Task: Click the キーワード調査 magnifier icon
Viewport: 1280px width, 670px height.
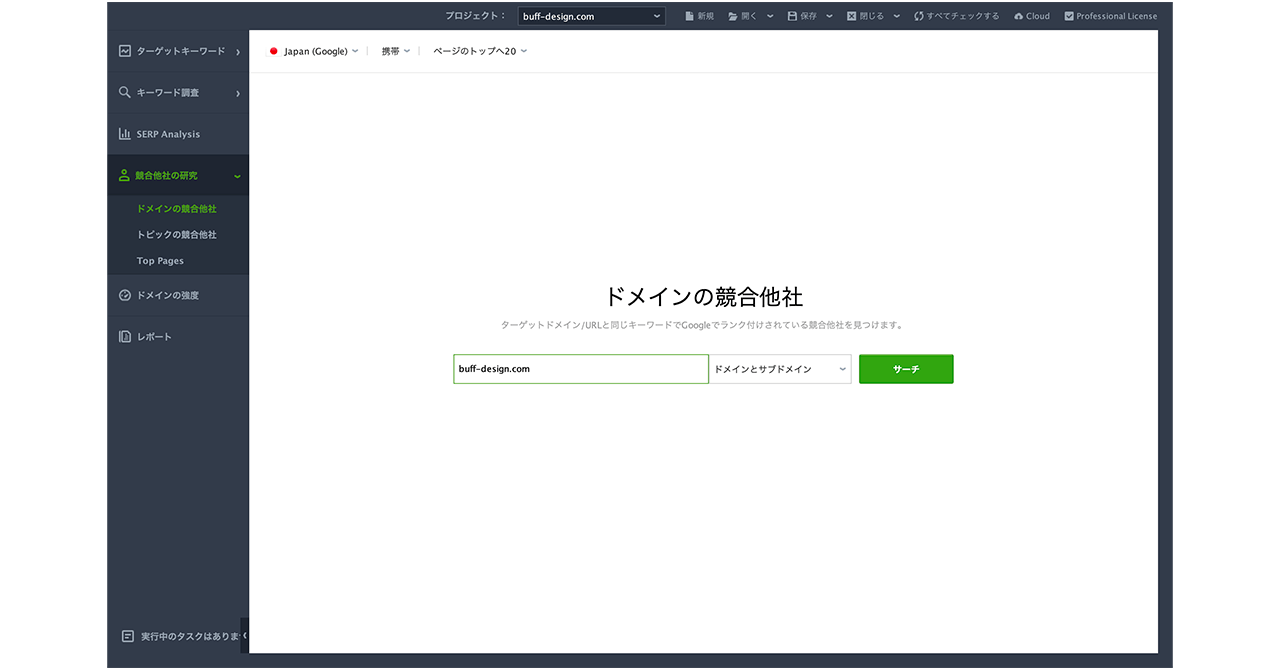Action: [125, 93]
